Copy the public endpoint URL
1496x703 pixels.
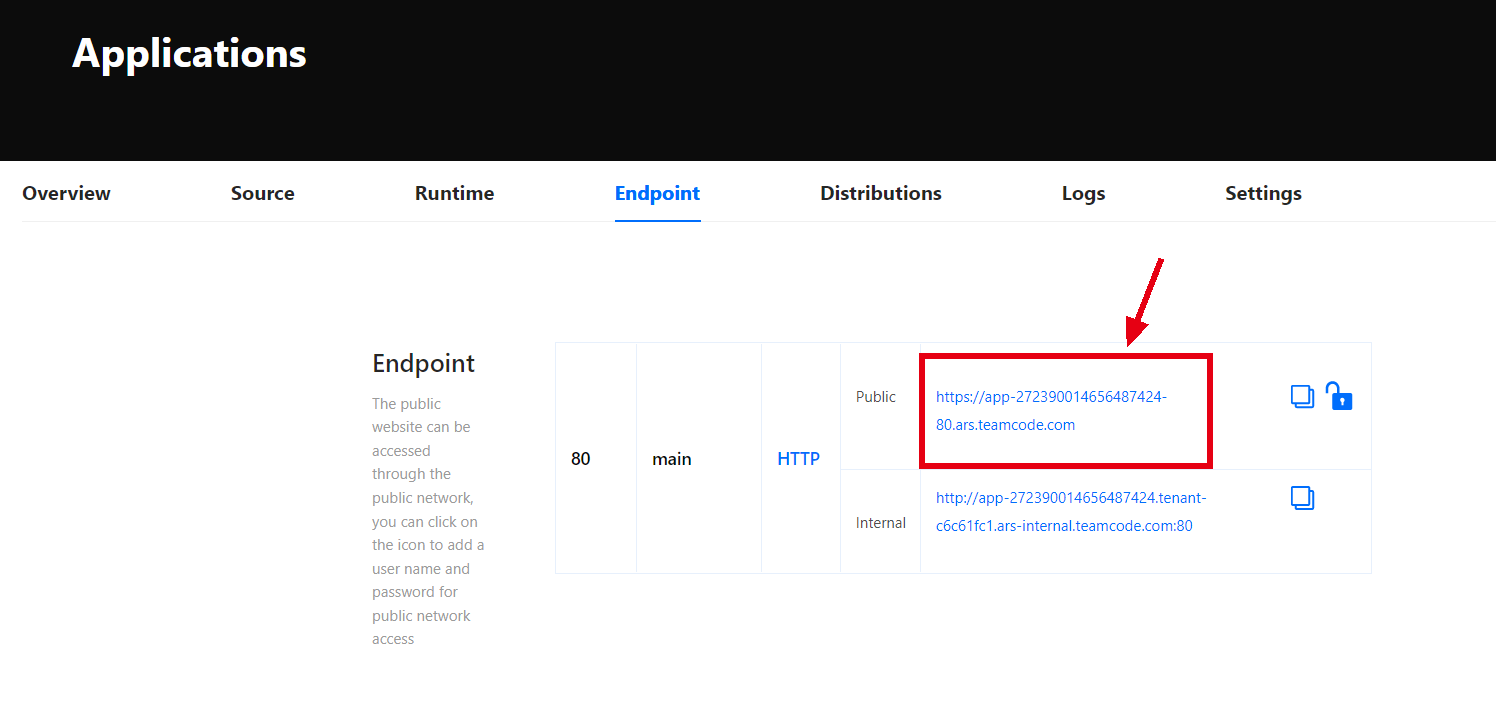pyautogui.click(x=1302, y=396)
